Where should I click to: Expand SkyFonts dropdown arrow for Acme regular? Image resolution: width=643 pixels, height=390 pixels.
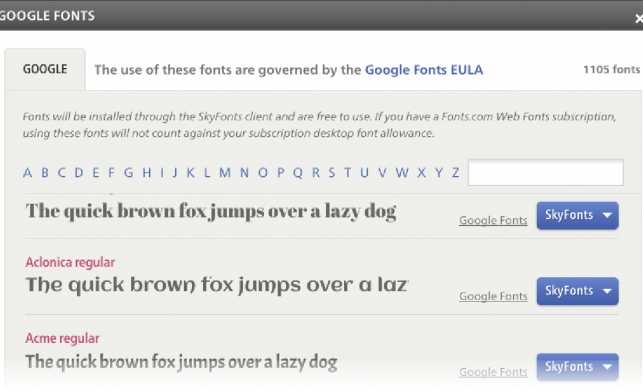[x=607, y=367]
